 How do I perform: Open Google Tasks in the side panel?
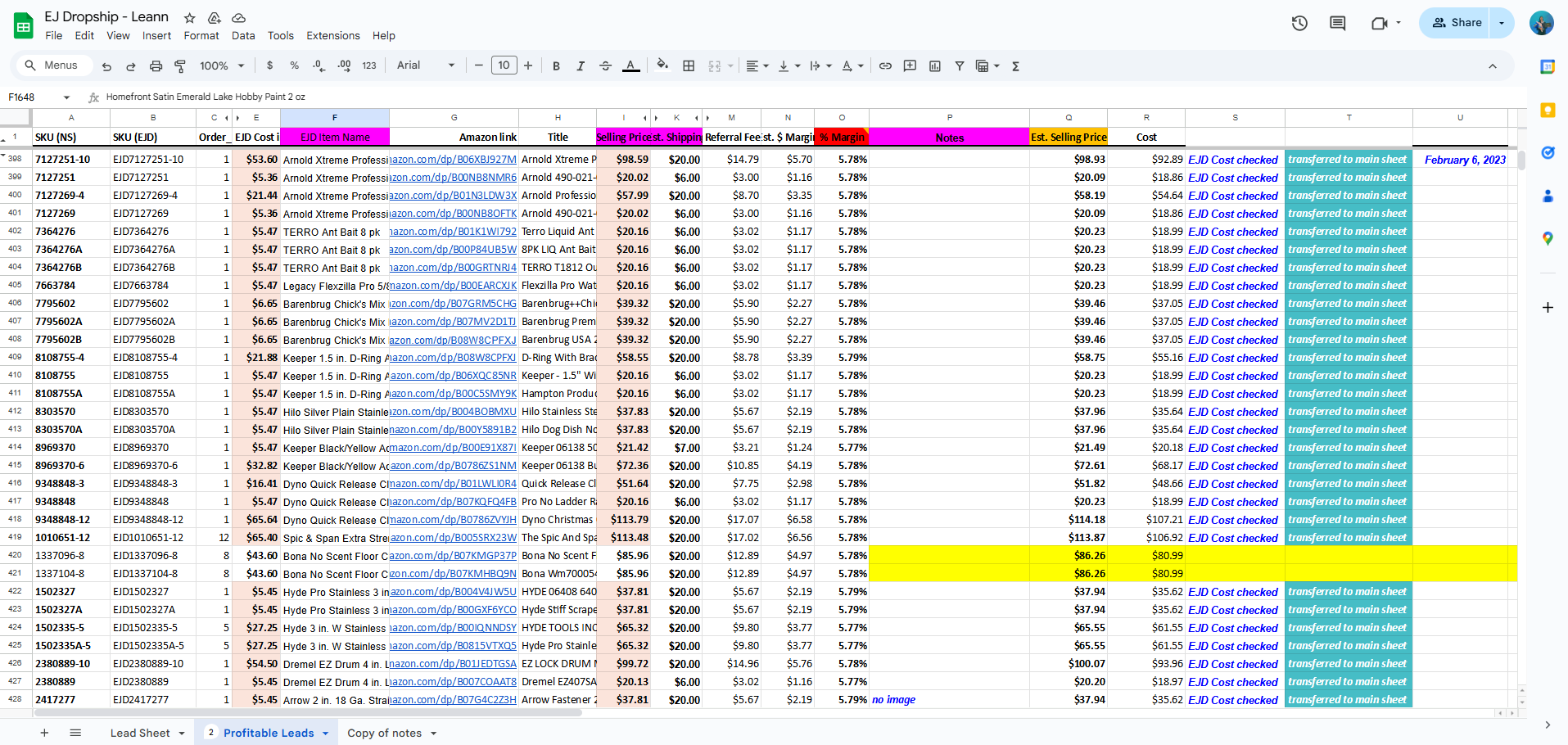pyautogui.click(x=1548, y=152)
